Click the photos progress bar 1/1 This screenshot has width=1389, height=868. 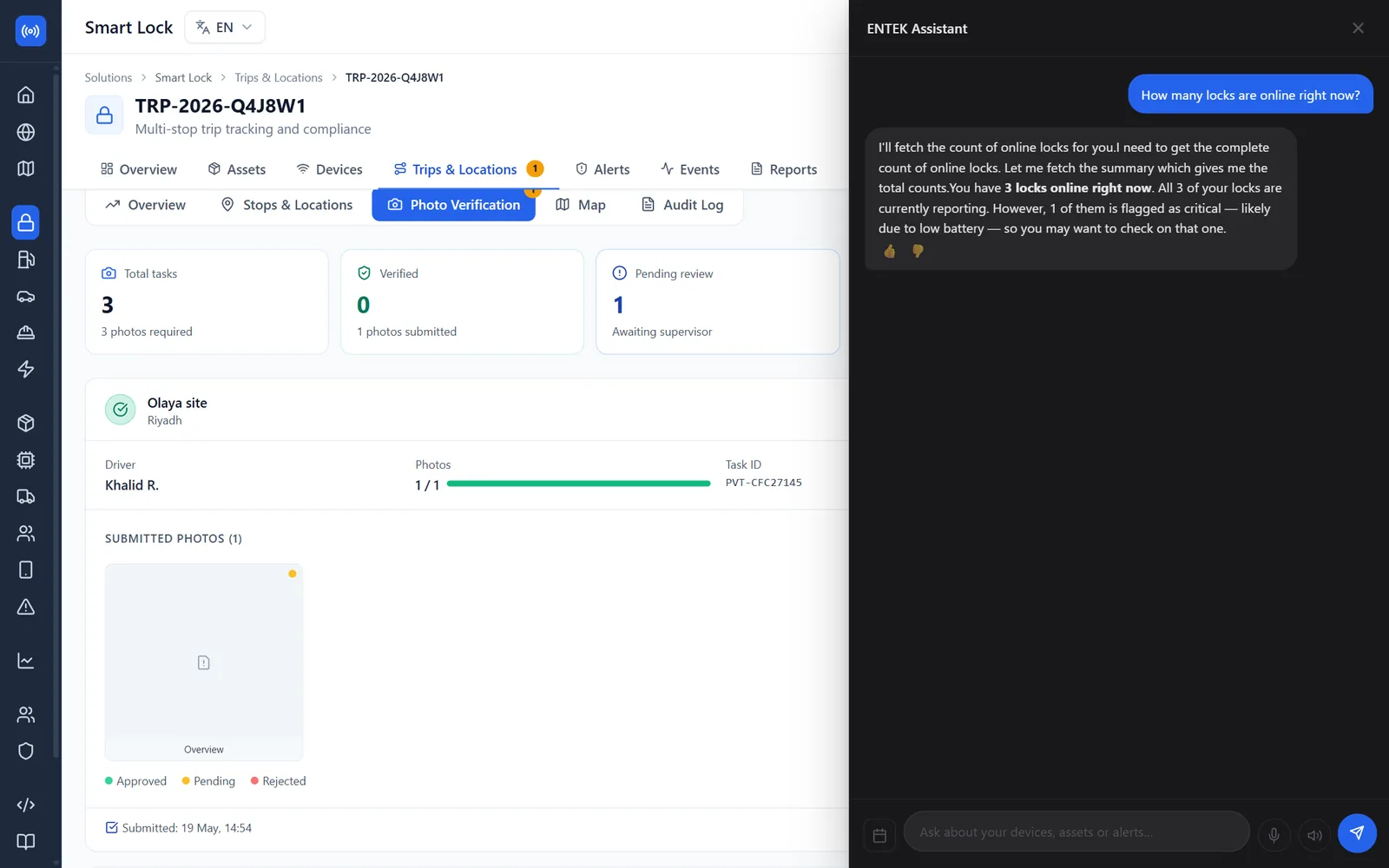pyautogui.click(x=578, y=483)
